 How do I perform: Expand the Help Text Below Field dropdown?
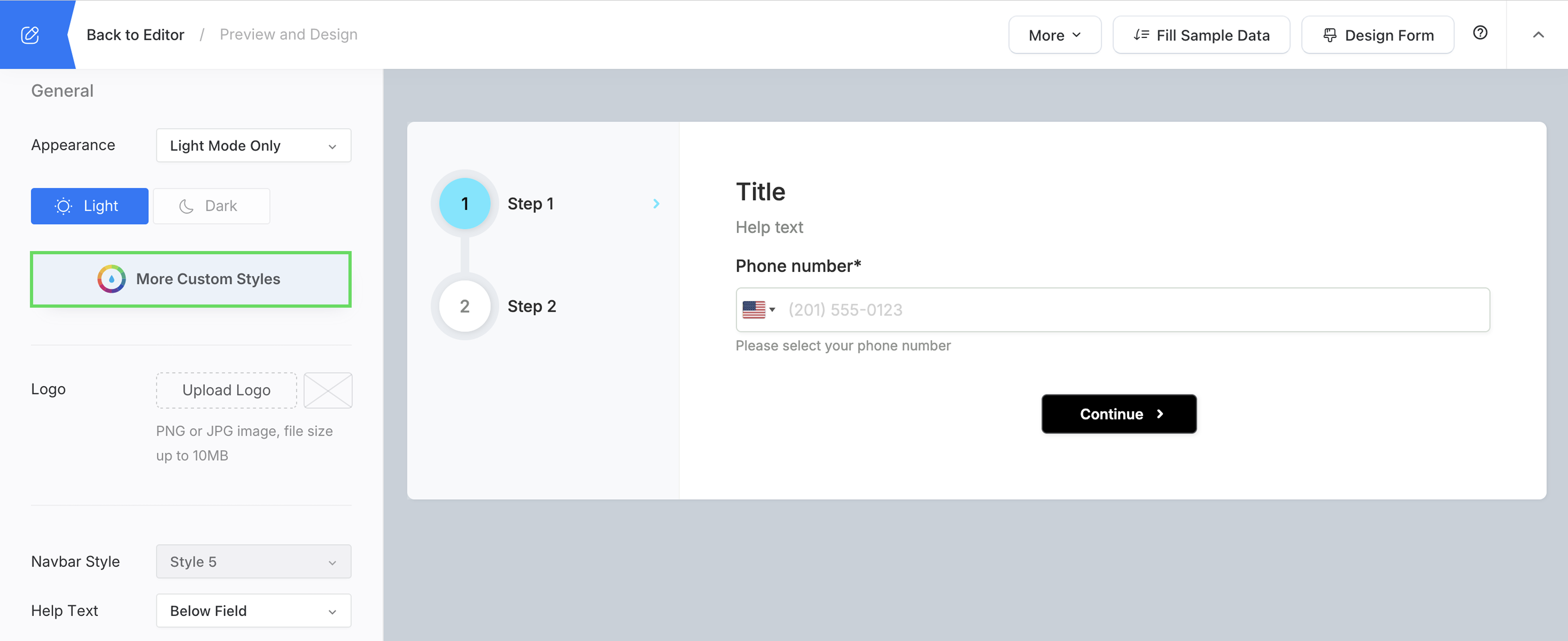pos(253,611)
